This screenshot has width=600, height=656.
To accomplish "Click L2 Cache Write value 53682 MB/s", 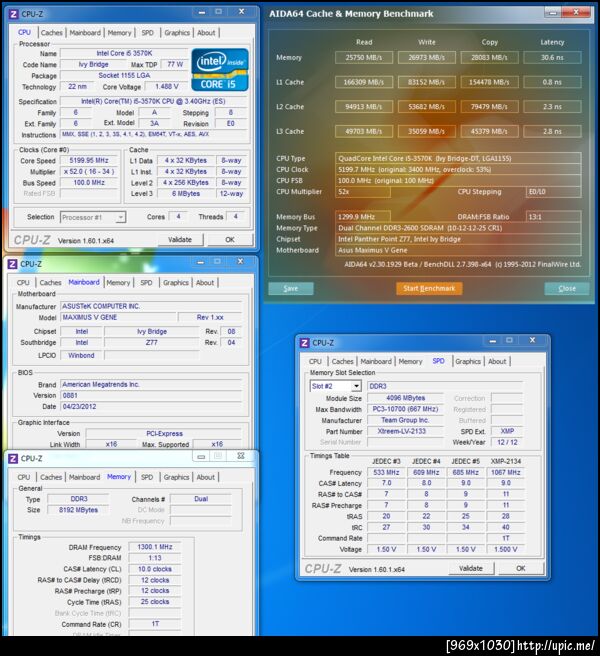I will (426, 107).
